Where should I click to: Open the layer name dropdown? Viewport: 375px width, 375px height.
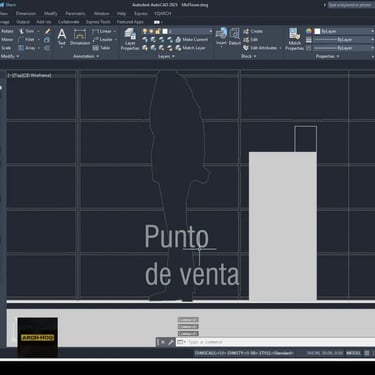pyautogui.click(x=210, y=31)
